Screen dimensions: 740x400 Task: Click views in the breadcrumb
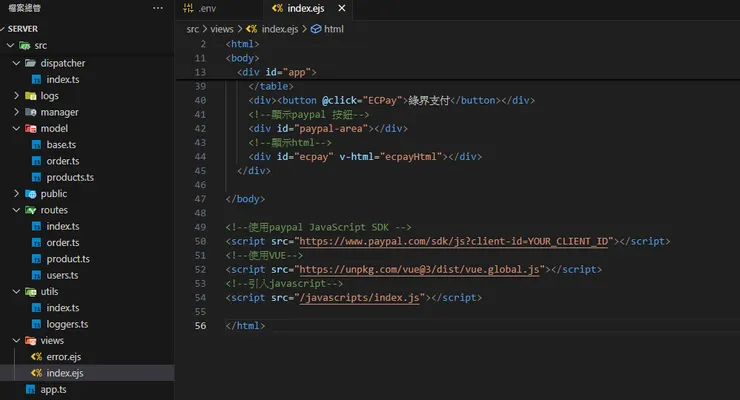coord(222,29)
